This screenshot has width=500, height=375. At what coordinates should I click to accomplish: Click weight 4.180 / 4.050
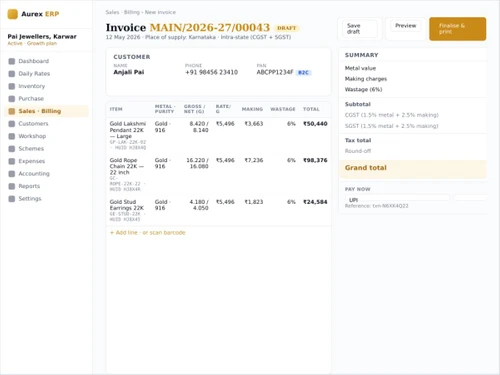tap(199, 205)
